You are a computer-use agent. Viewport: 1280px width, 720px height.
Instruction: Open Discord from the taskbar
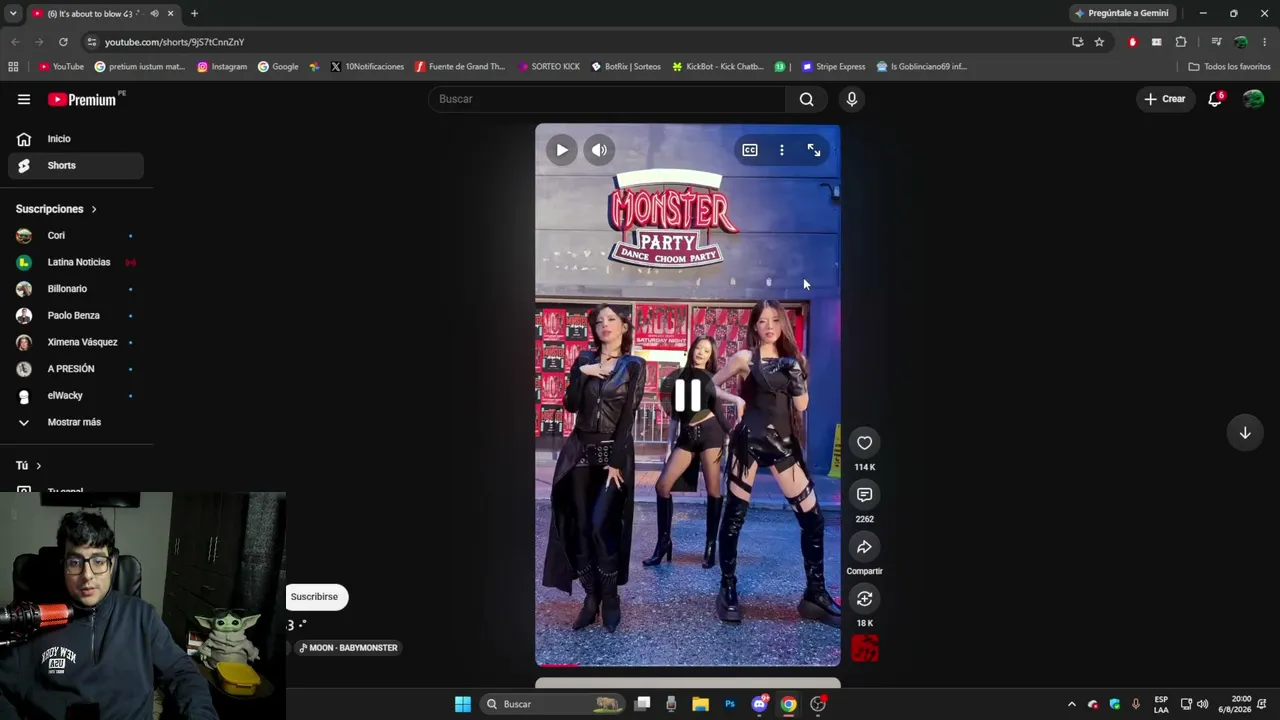click(759, 704)
